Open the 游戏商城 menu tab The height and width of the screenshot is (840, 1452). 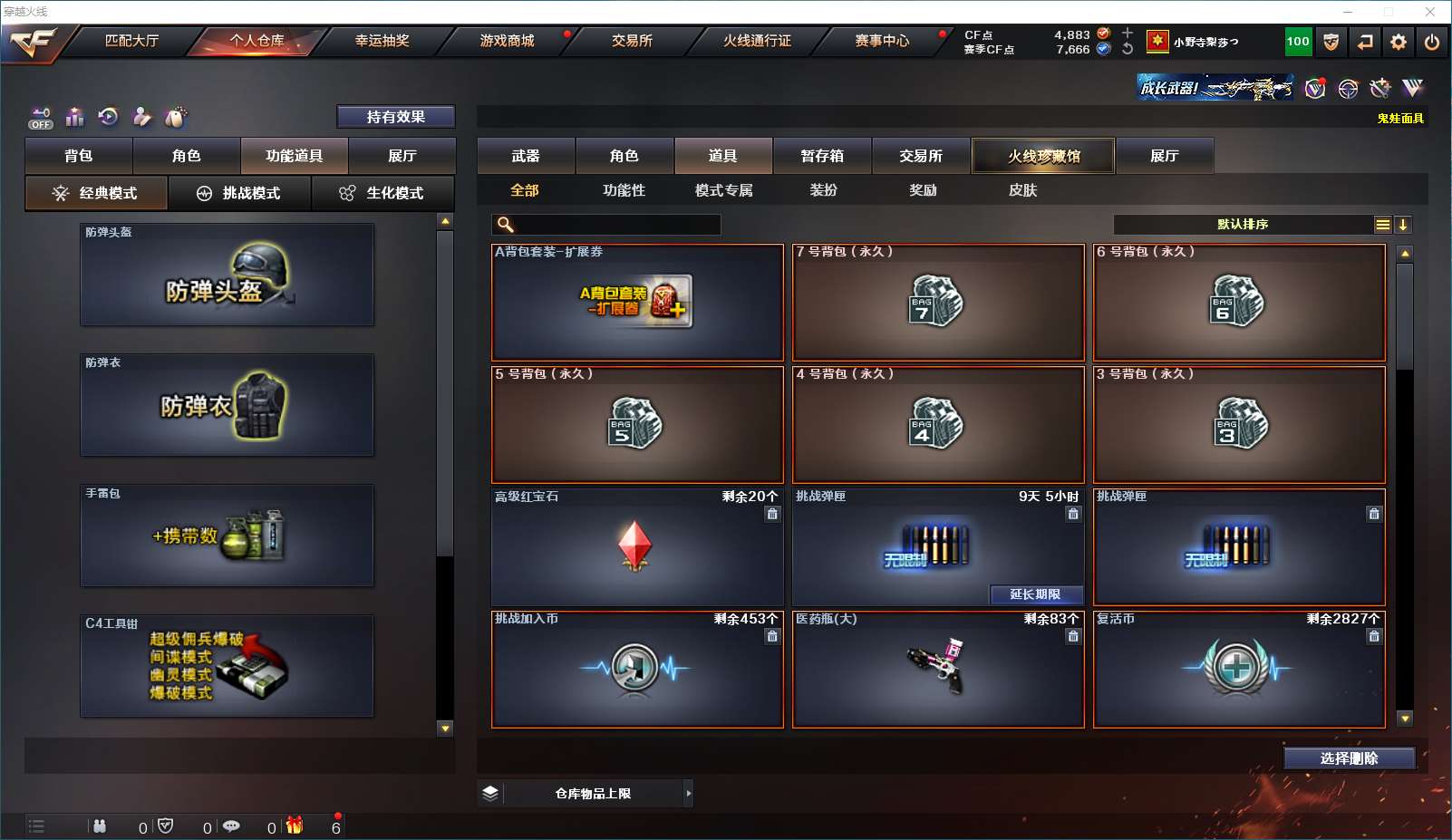508,41
